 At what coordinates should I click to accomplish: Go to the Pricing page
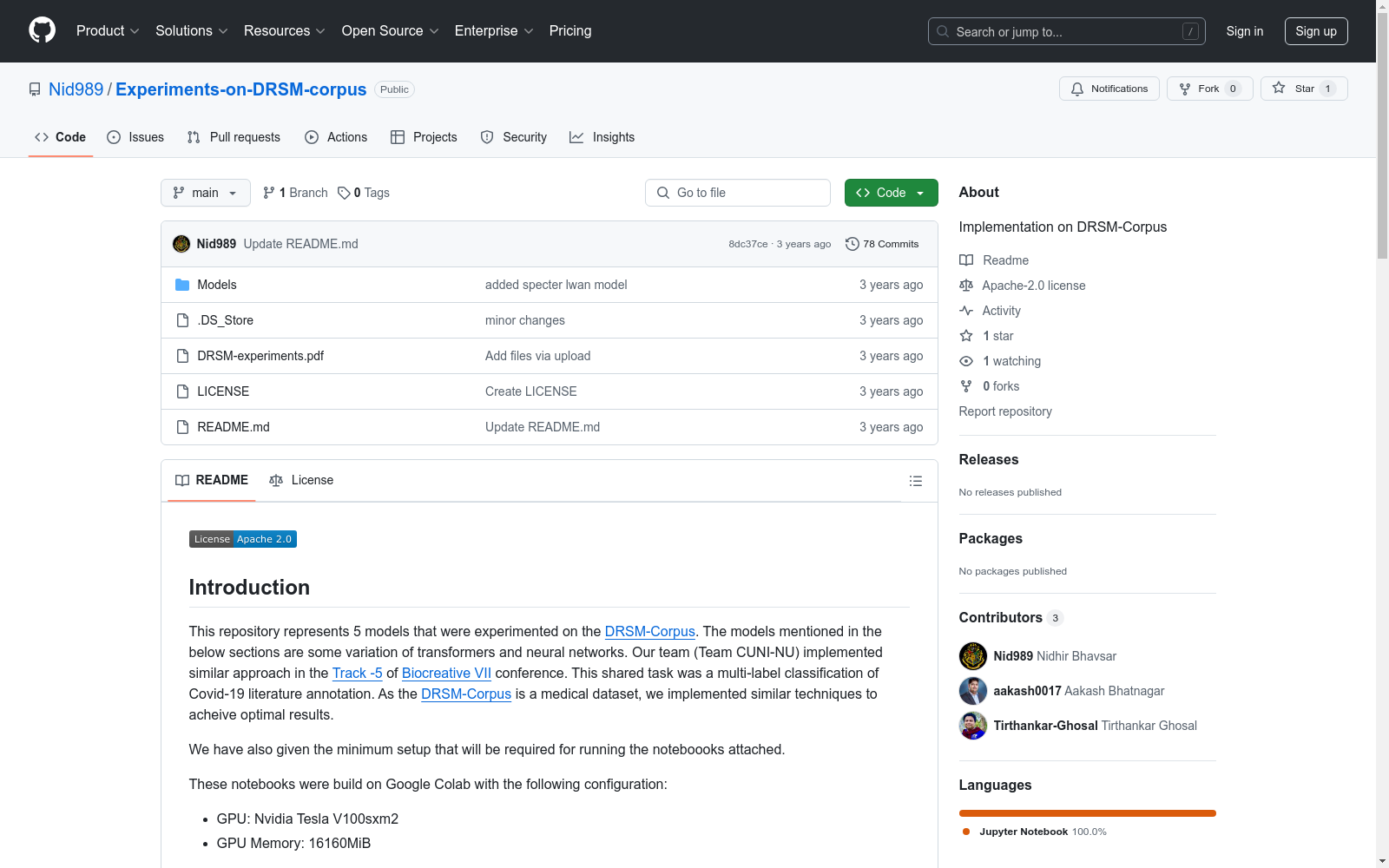pos(570,30)
